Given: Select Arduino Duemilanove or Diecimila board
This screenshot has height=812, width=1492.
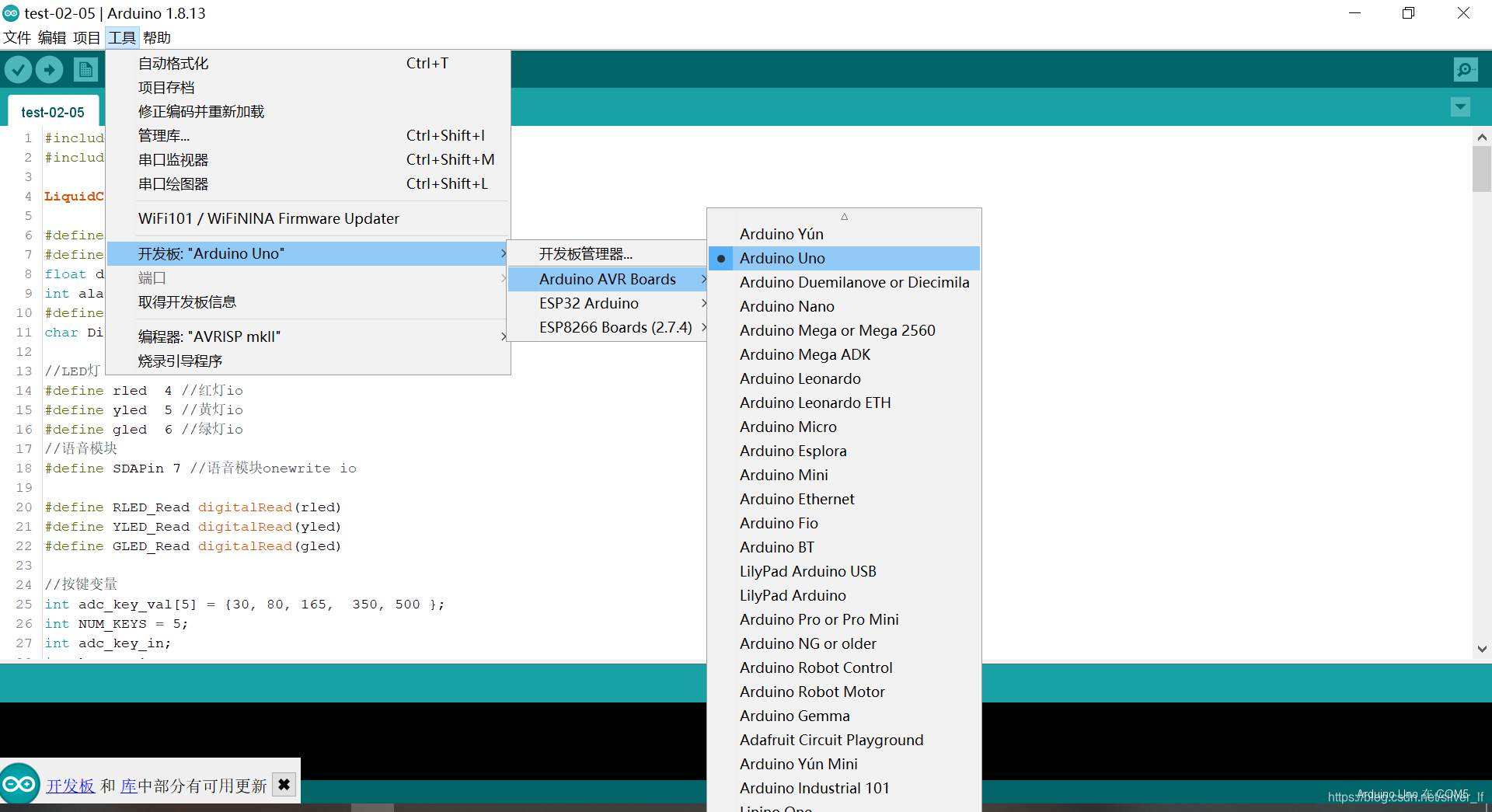Looking at the screenshot, I should (x=844, y=282).
